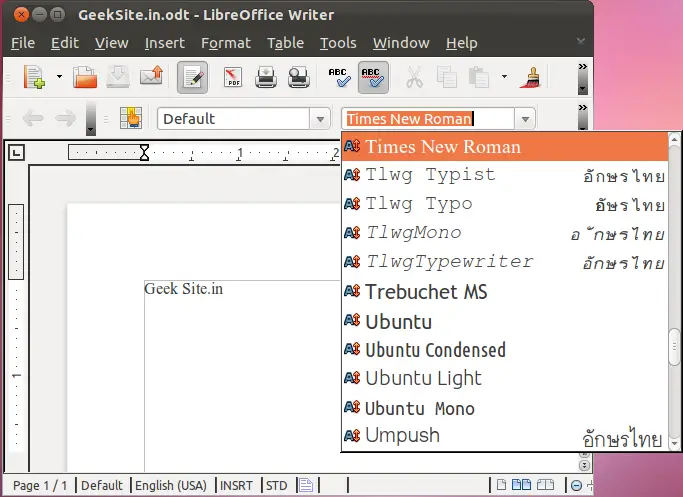Toggle Edit File mode button

pos(192,78)
